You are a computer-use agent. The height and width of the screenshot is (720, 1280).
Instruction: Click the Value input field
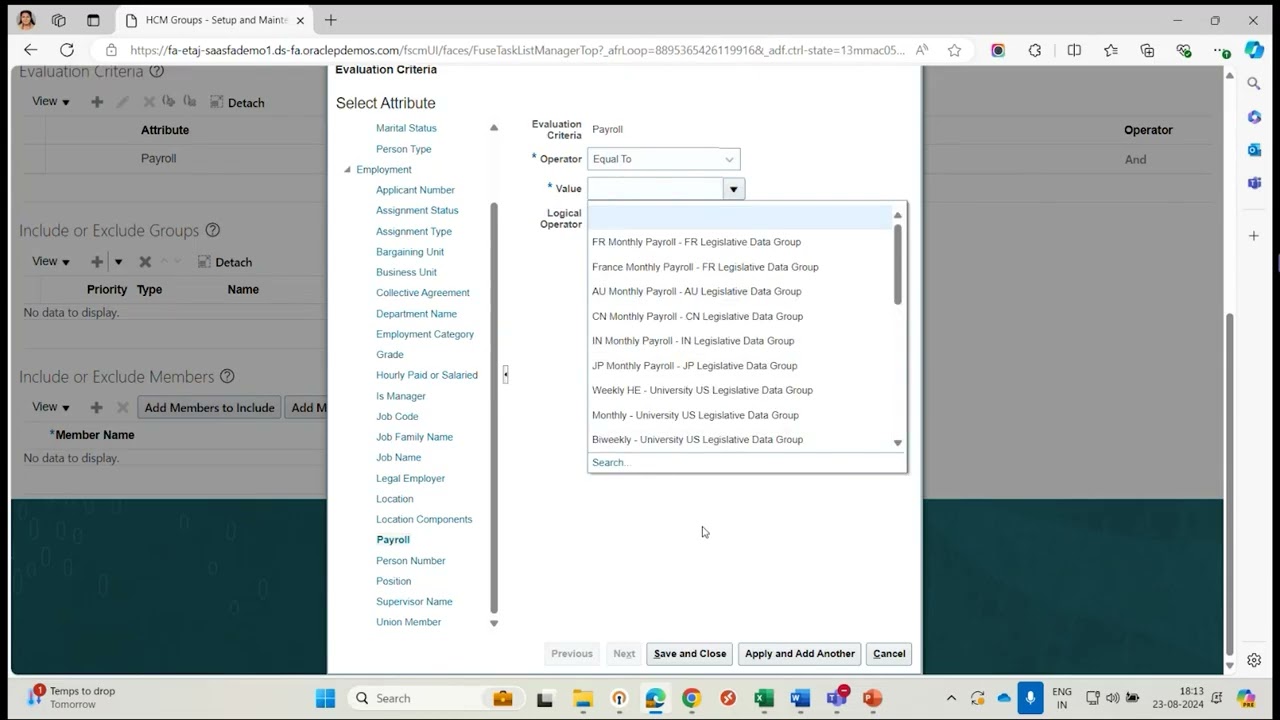click(655, 189)
